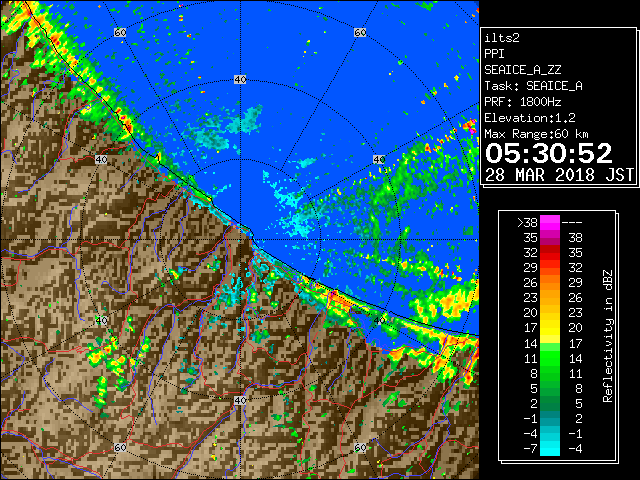Click the ">38" legend value
The width and height of the screenshot is (640, 480).
click(x=527, y=223)
